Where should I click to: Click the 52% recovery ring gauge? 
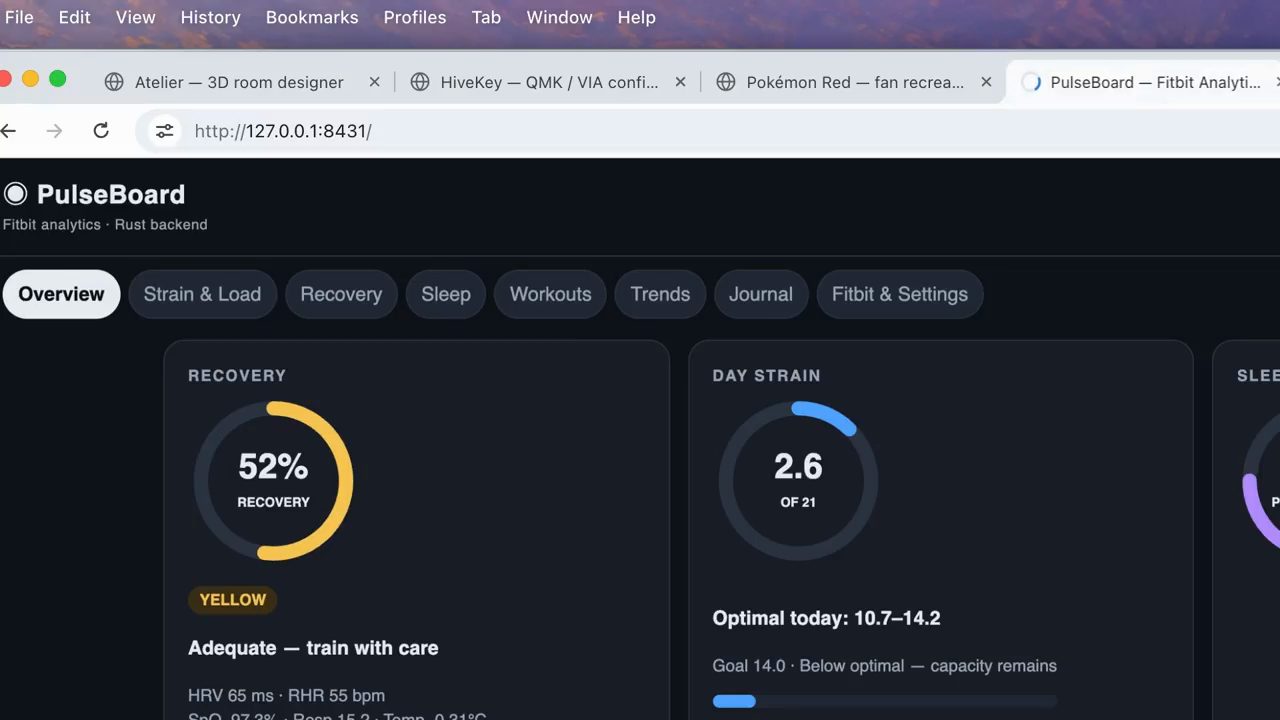(273, 481)
